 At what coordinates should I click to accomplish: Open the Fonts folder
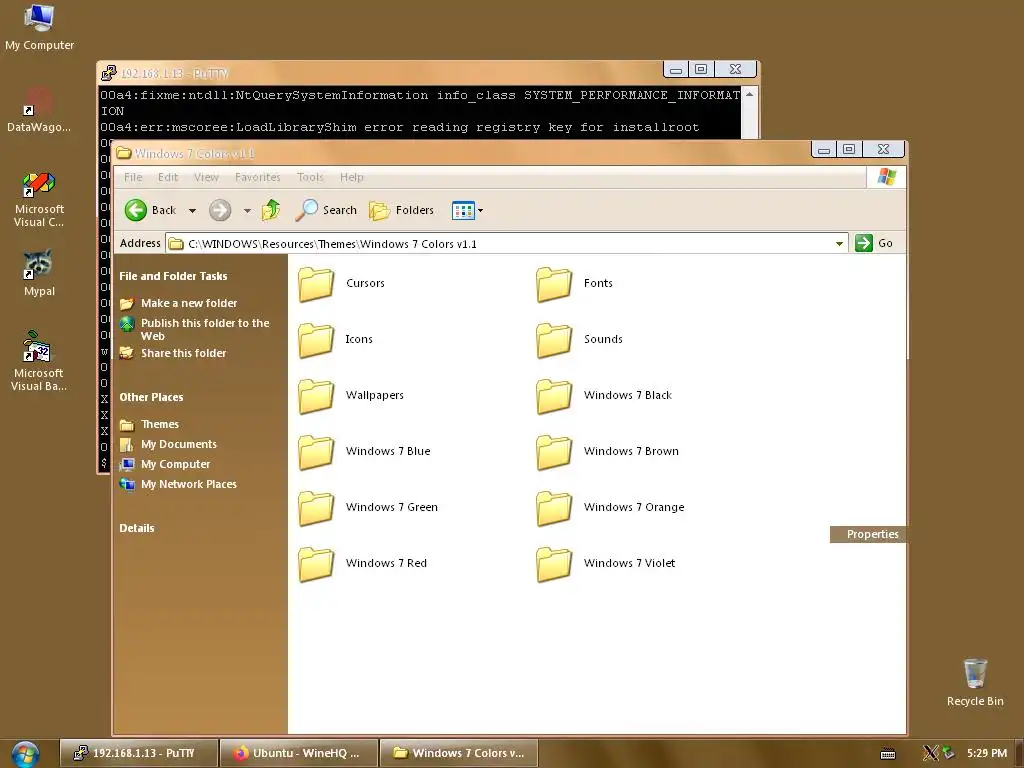(575, 283)
